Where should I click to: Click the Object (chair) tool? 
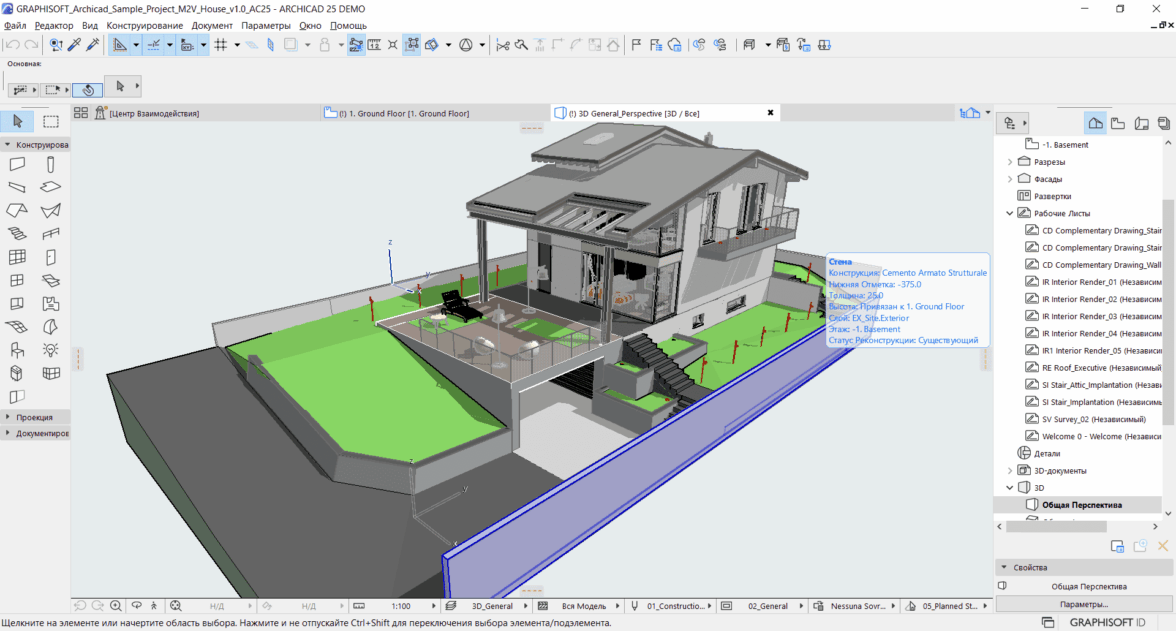click(17, 350)
